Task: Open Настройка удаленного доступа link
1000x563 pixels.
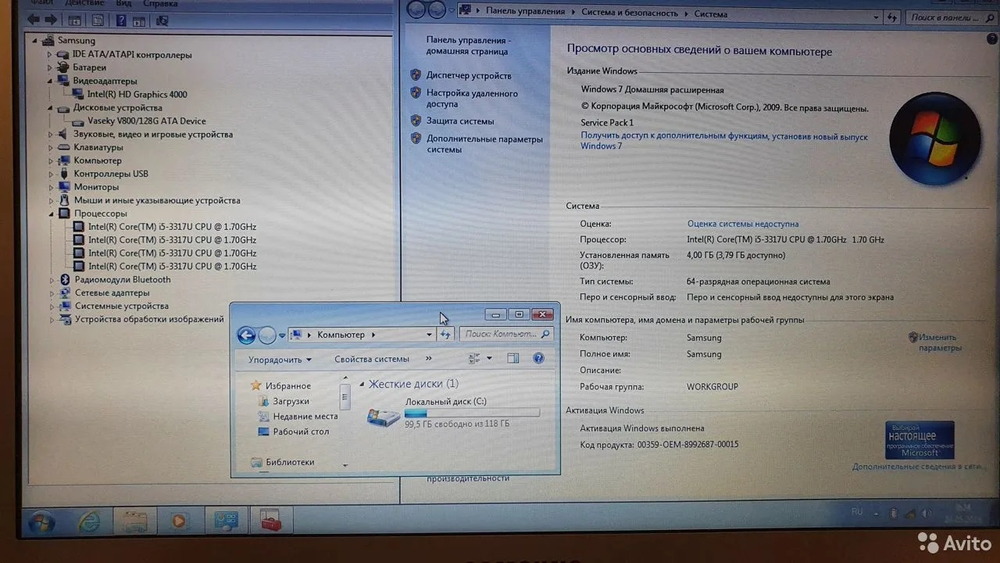Action: pos(472,98)
